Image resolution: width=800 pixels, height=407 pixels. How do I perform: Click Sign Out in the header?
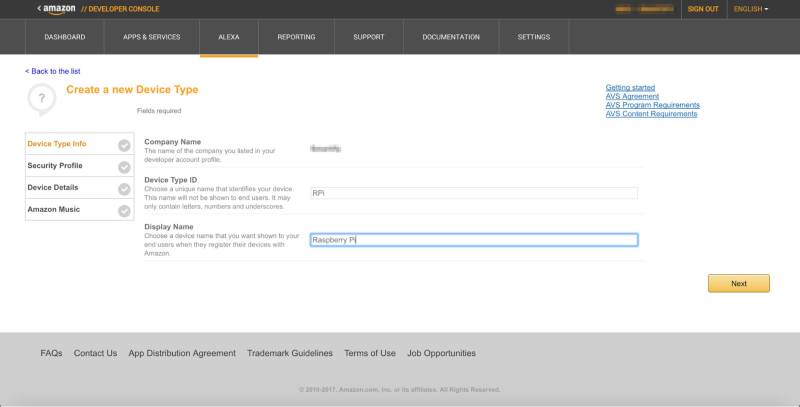[703, 9]
